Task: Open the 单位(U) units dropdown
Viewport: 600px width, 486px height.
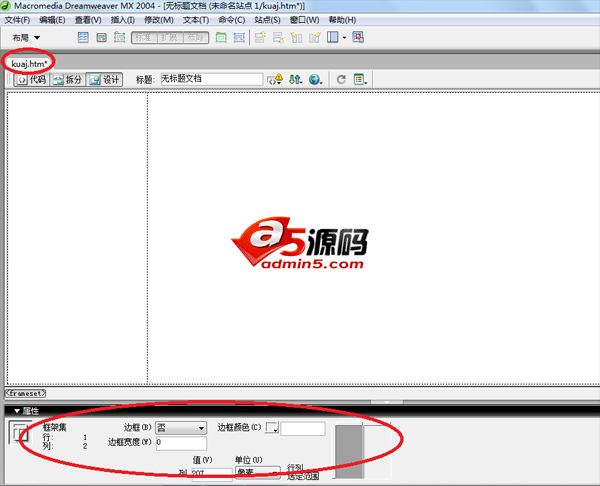Action: click(258, 473)
